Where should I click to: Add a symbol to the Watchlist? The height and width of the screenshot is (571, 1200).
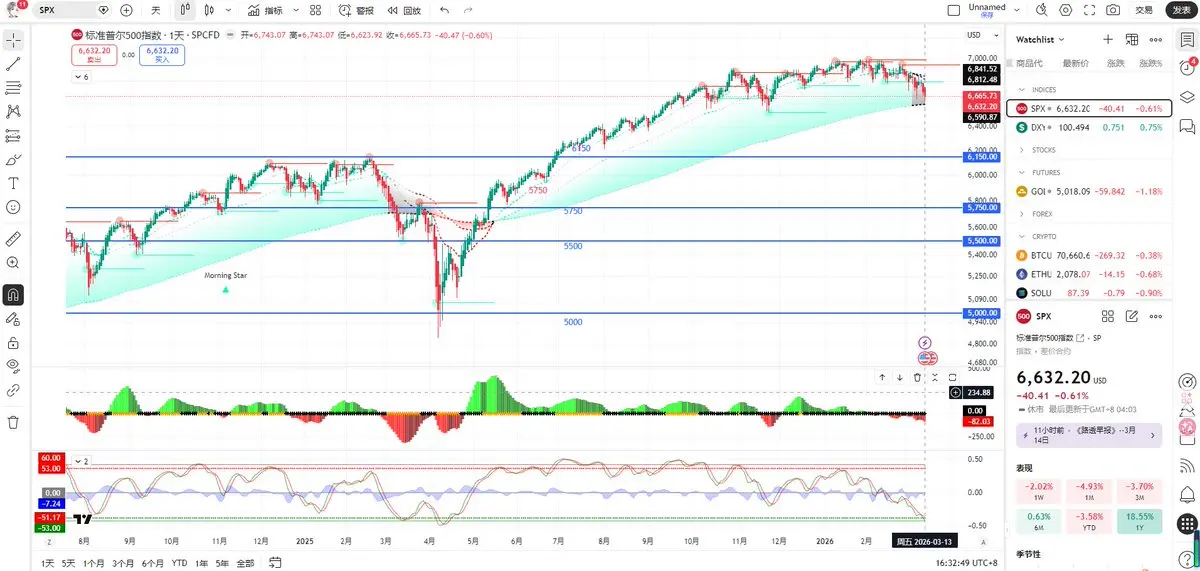1108,39
